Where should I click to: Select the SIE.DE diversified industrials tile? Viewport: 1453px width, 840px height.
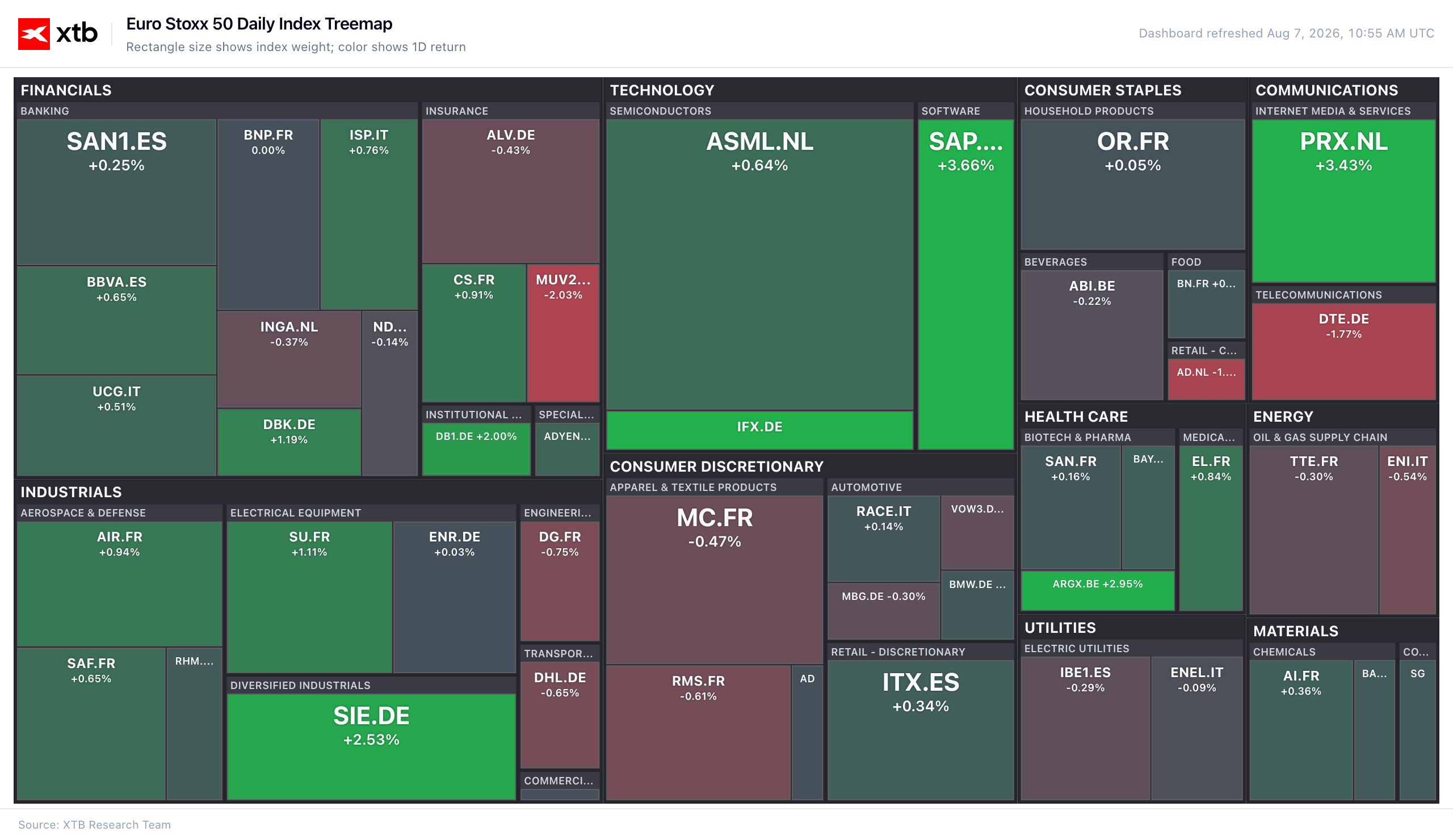click(371, 746)
